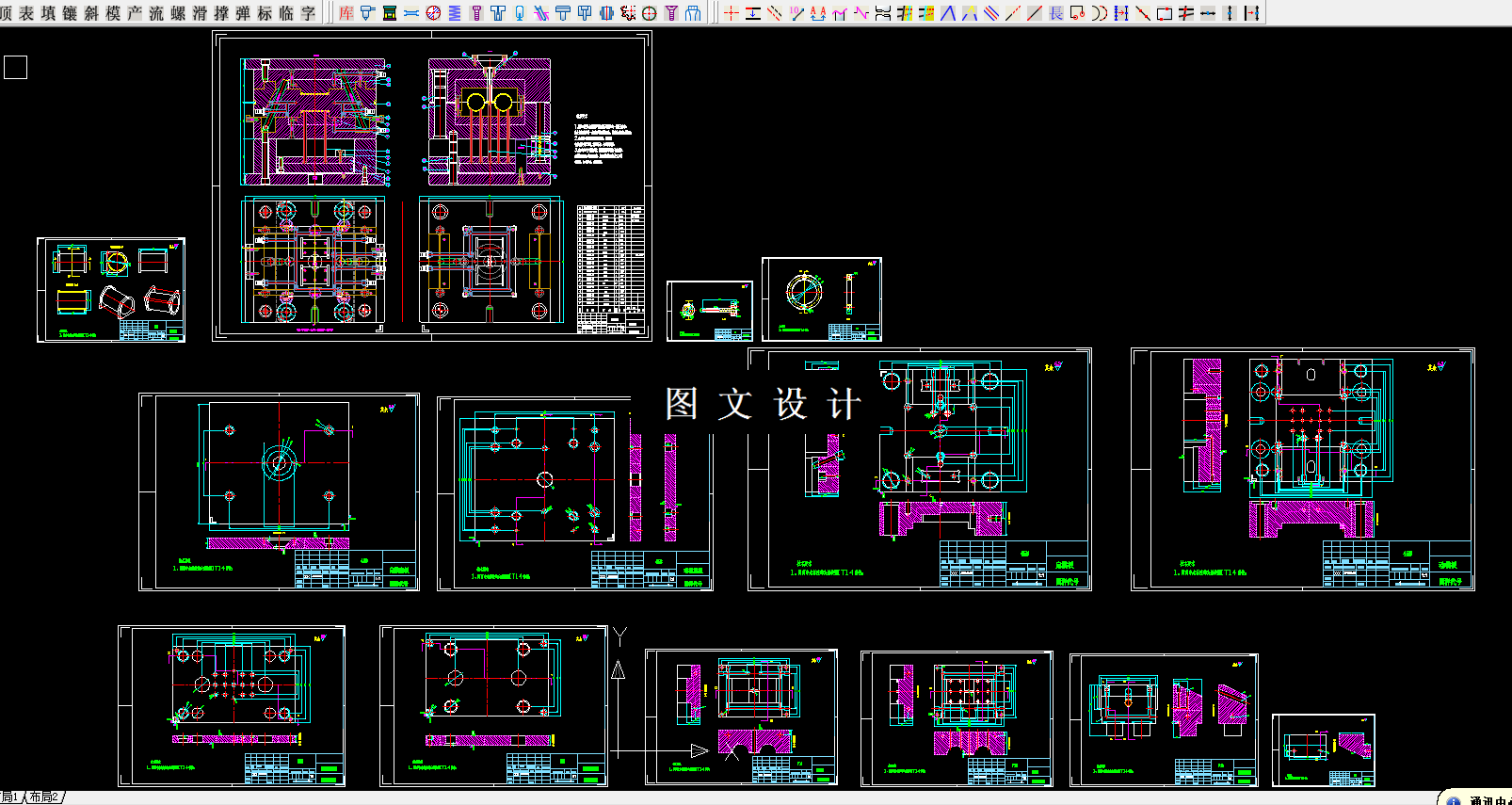Screen dimensions: 1512x805
Task: Select the 3D part views drawing sheet
Action: point(111,290)
